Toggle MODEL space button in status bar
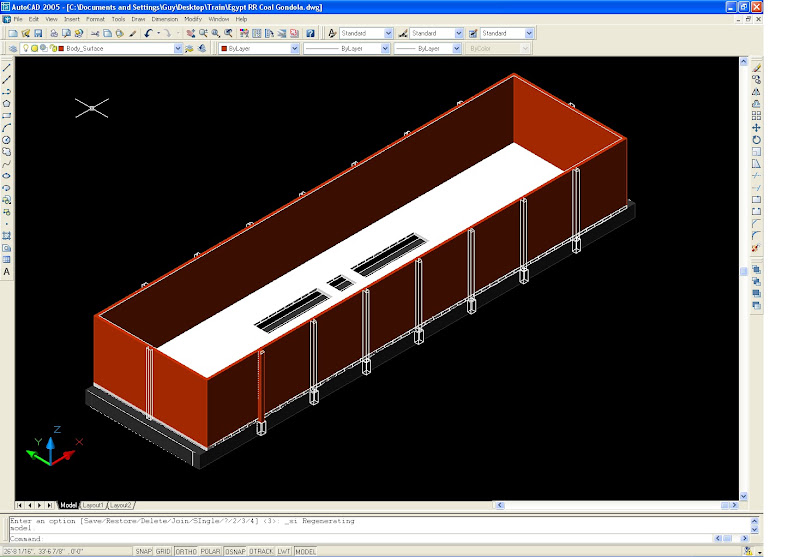800x557 pixels. point(305,551)
